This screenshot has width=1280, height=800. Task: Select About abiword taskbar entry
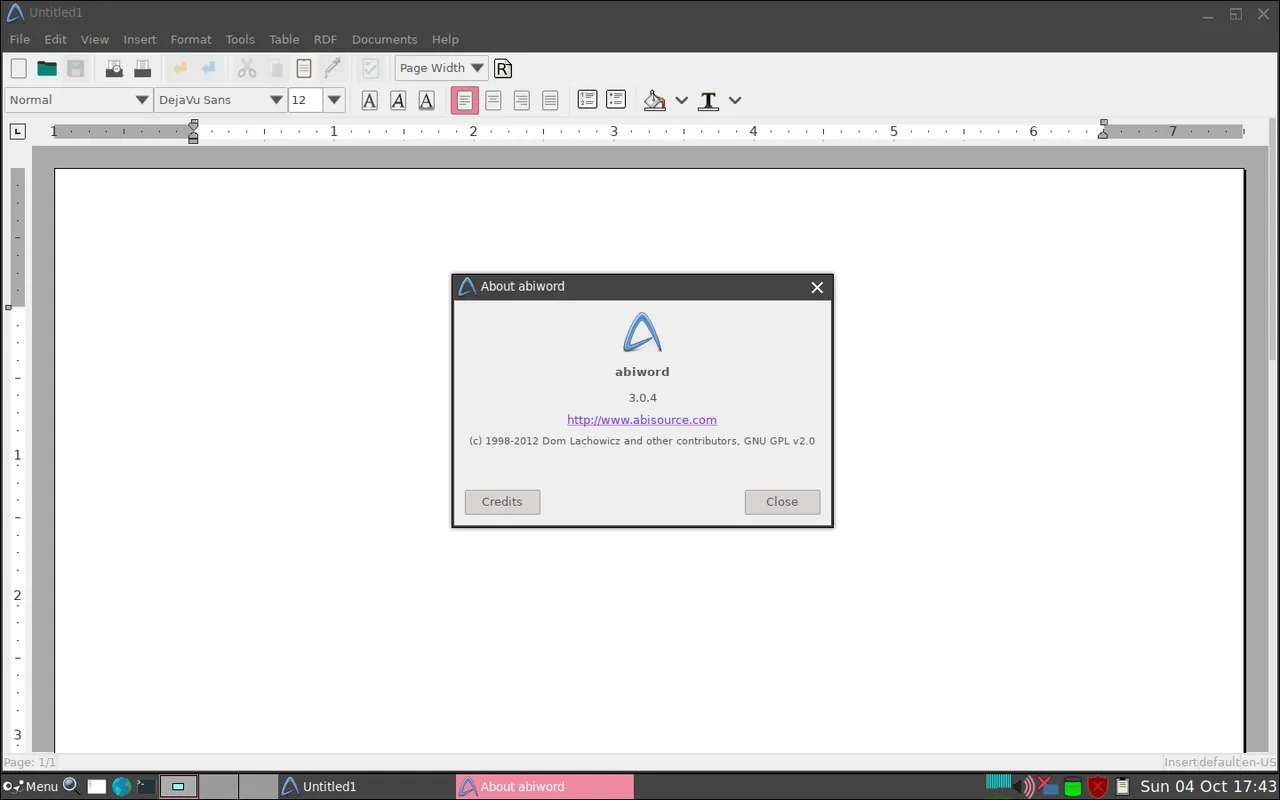coord(545,787)
